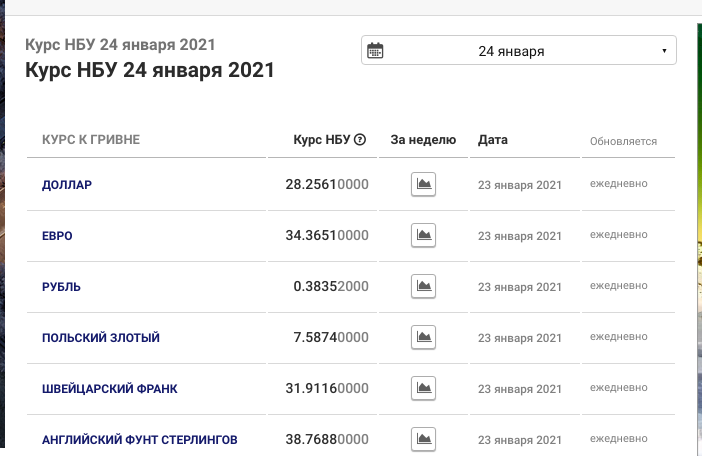Image resolution: width=702 pixels, height=456 pixels.
Task: Select the dollar rate 28.25610000
Action: point(327,184)
